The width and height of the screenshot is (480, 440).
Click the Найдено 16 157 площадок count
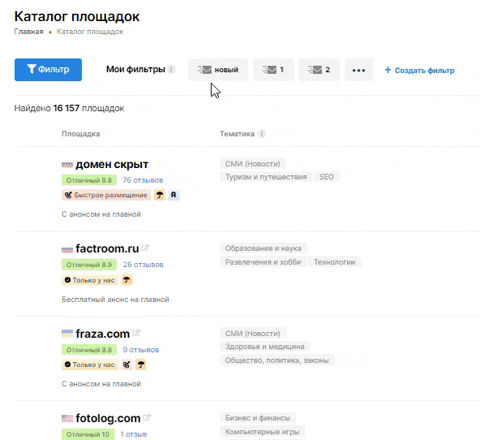tap(69, 108)
